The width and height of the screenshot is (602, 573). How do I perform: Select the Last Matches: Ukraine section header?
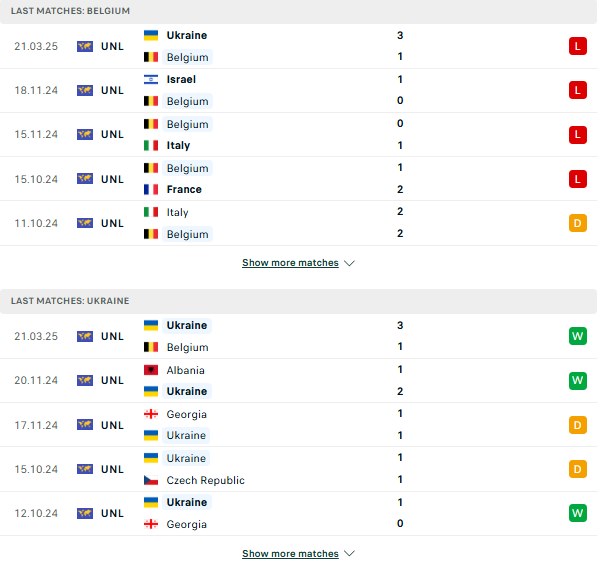coord(298,301)
